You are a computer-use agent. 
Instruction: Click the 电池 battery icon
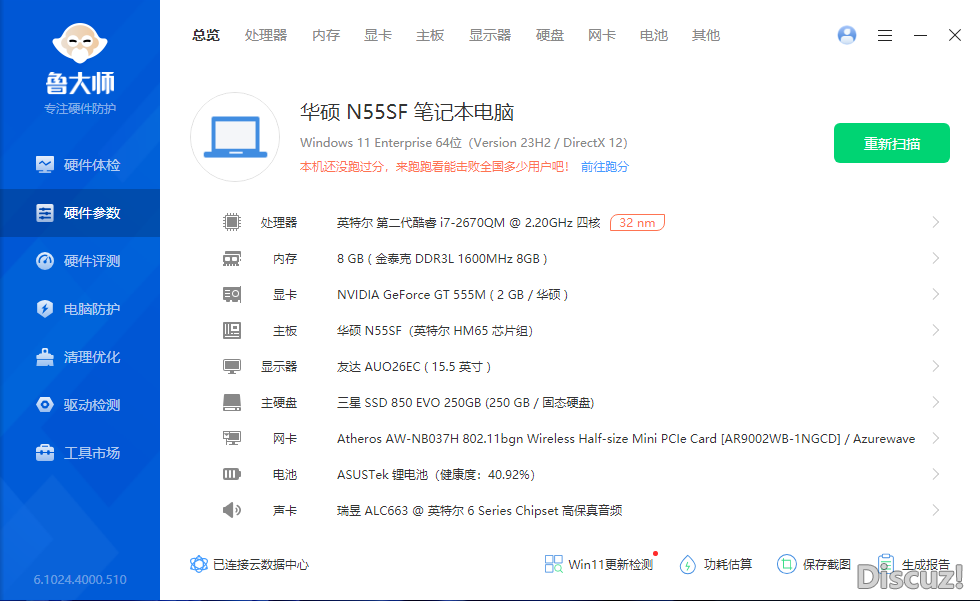click(232, 474)
